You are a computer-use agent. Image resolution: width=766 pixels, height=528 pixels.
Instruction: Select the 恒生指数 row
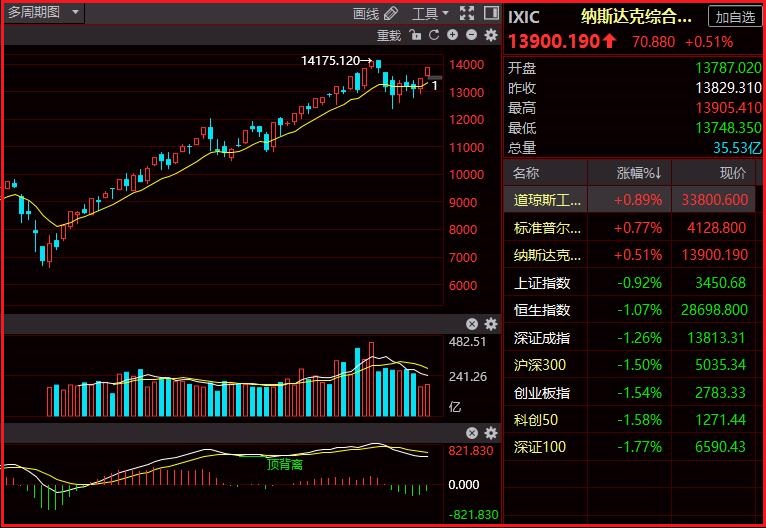[x=630, y=310]
